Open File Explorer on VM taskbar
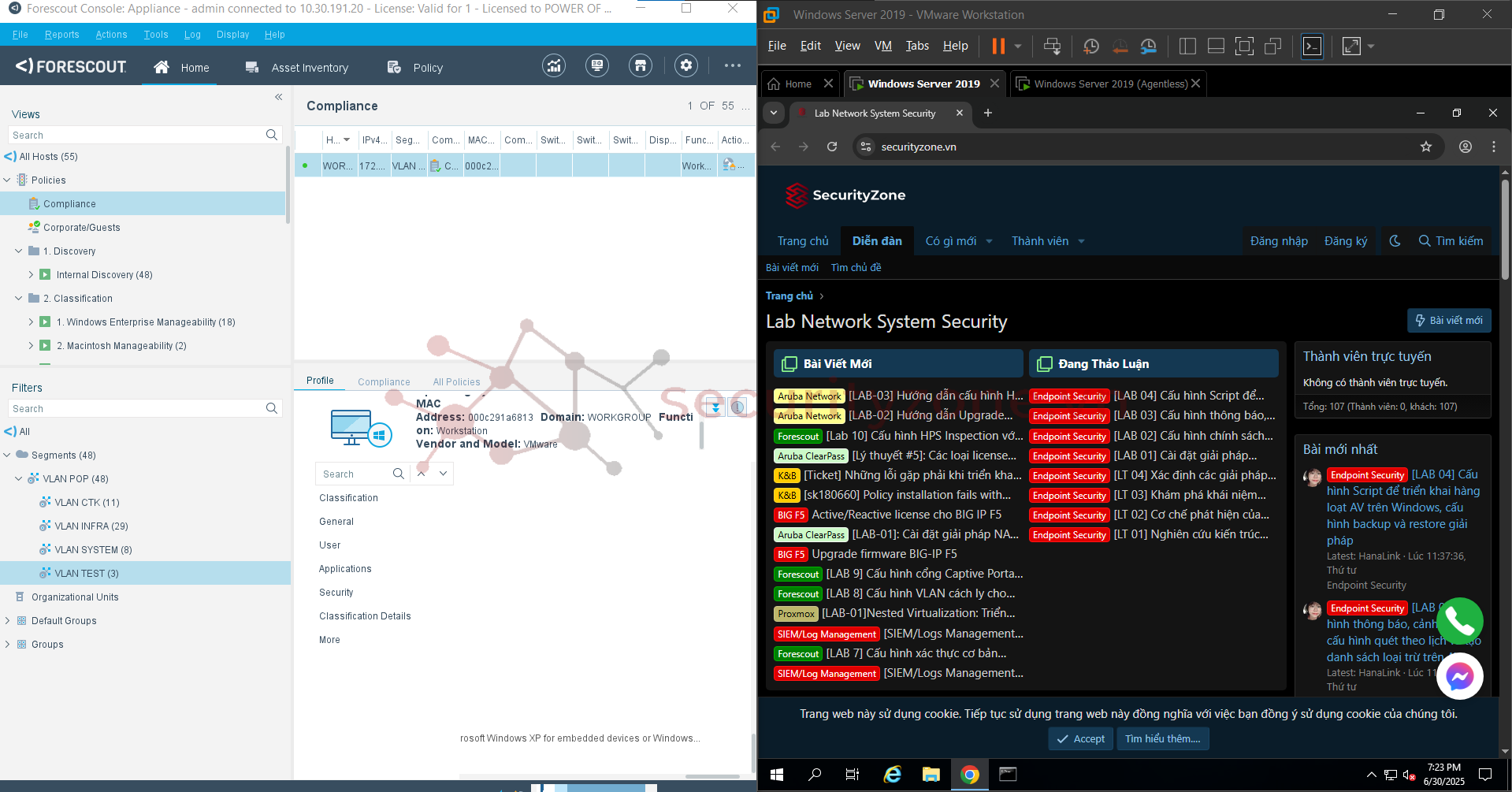Viewport: 1512px width, 792px height. (931, 775)
